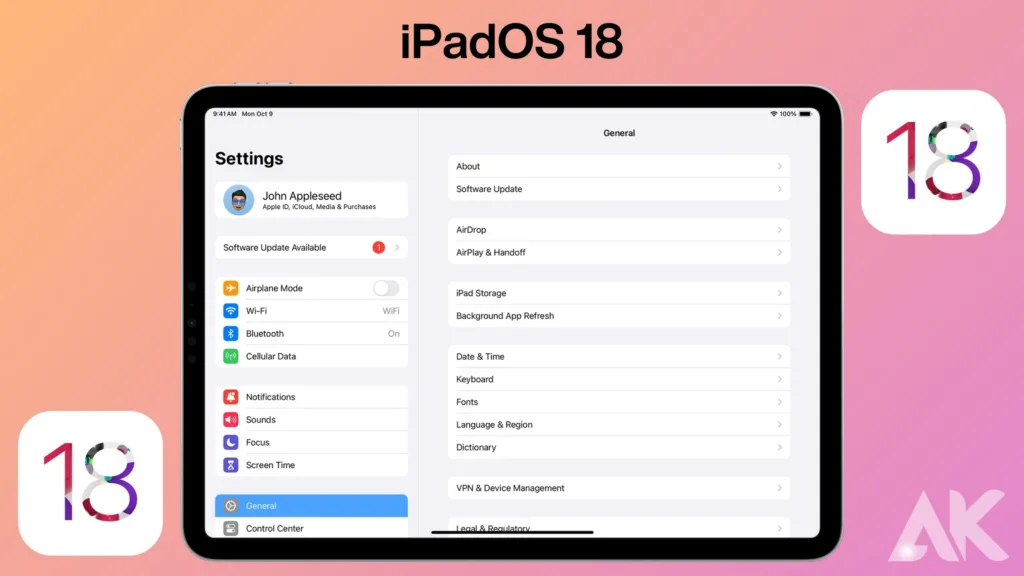
Task: Open AirDrop settings
Action: click(x=619, y=230)
